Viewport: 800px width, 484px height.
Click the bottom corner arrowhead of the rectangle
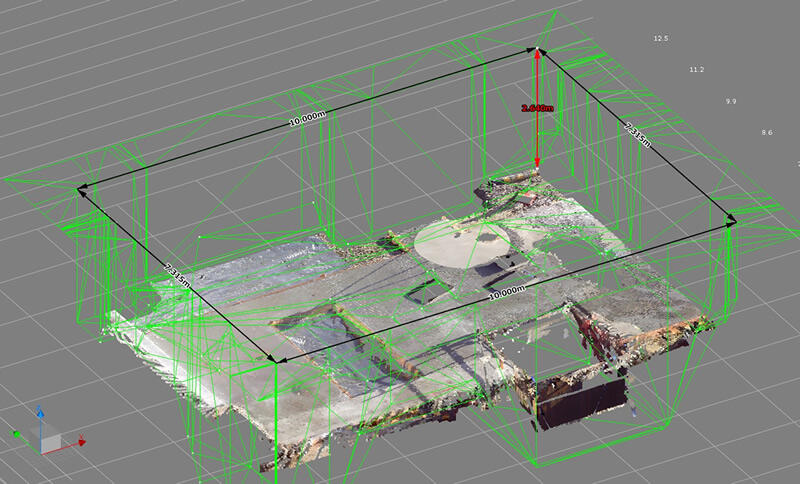(275, 360)
